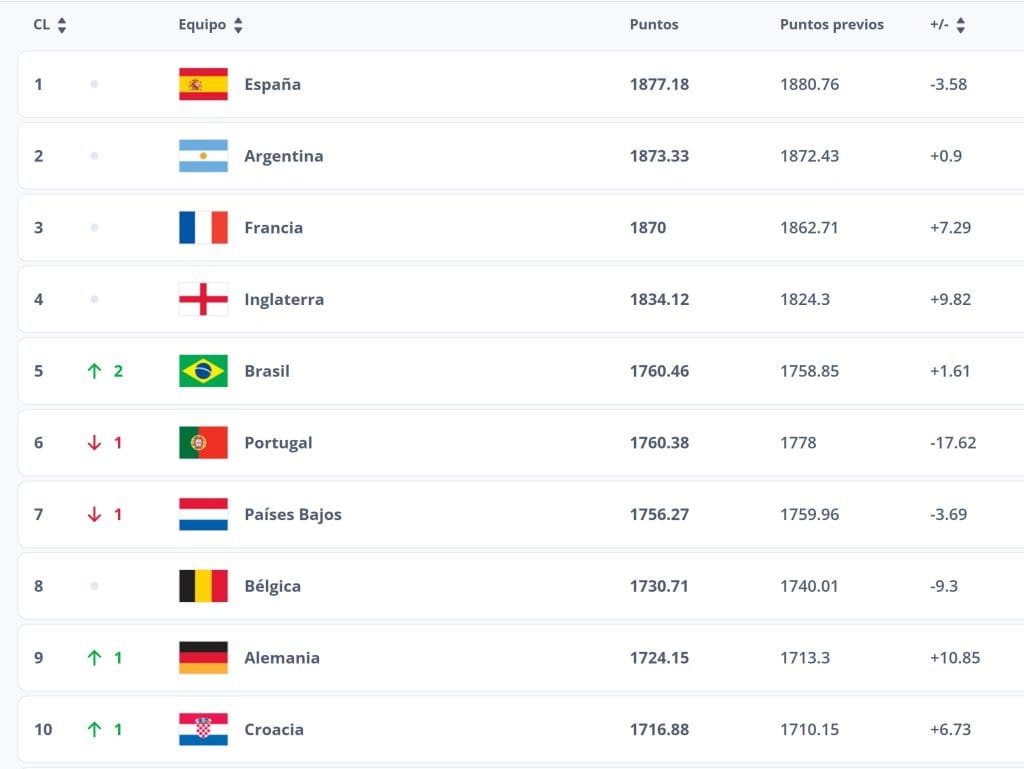Click the France flag icon
This screenshot has width=1024, height=769.
(x=203, y=228)
